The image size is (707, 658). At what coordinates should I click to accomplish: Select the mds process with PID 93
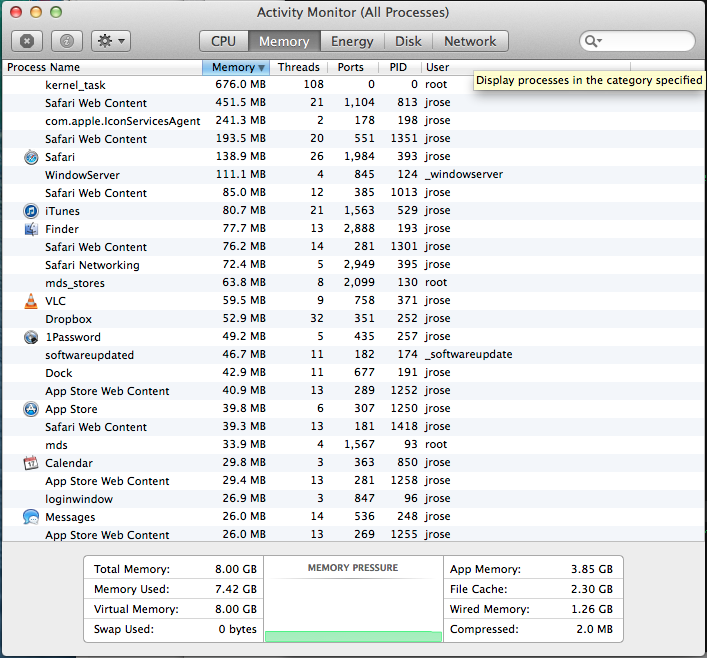click(x=353, y=445)
